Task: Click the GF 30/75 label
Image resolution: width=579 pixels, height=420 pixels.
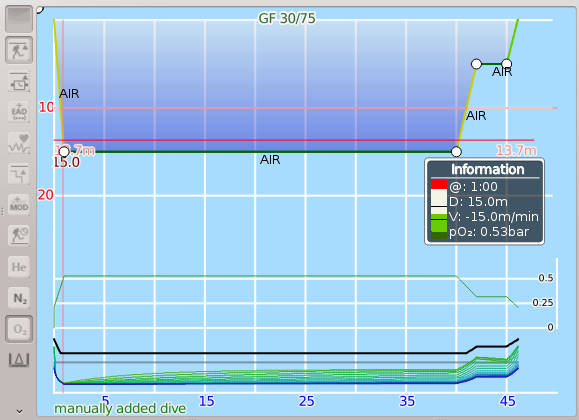Action: point(287,18)
